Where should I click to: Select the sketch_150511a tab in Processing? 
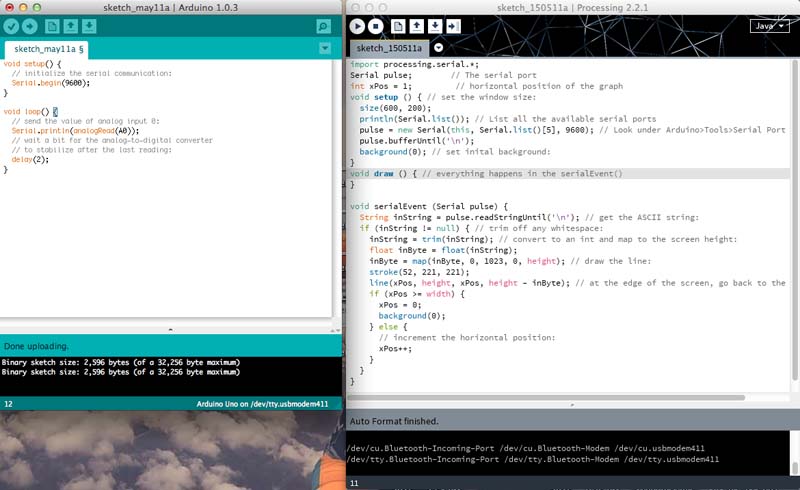(x=389, y=48)
